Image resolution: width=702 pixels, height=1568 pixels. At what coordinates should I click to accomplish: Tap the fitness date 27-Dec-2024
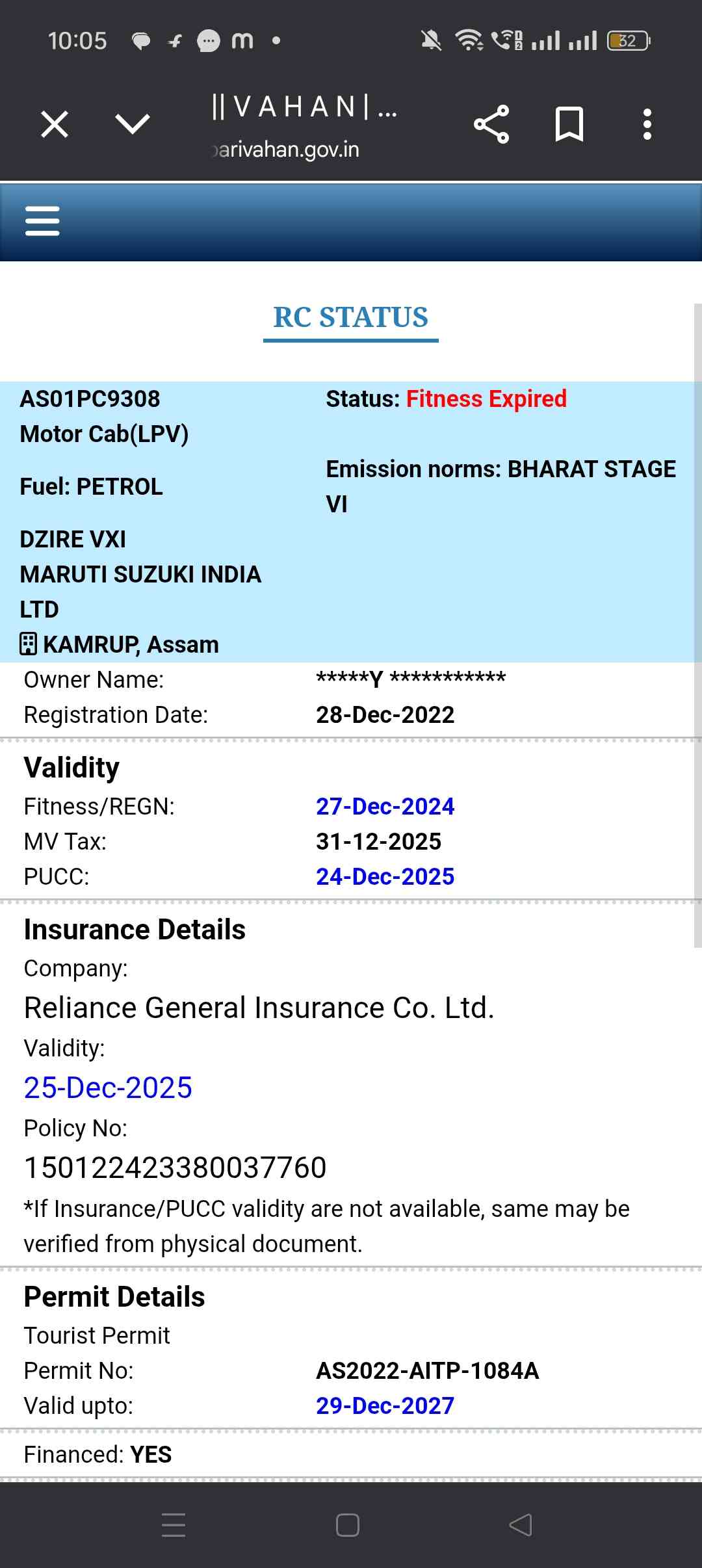(x=385, y=806)
